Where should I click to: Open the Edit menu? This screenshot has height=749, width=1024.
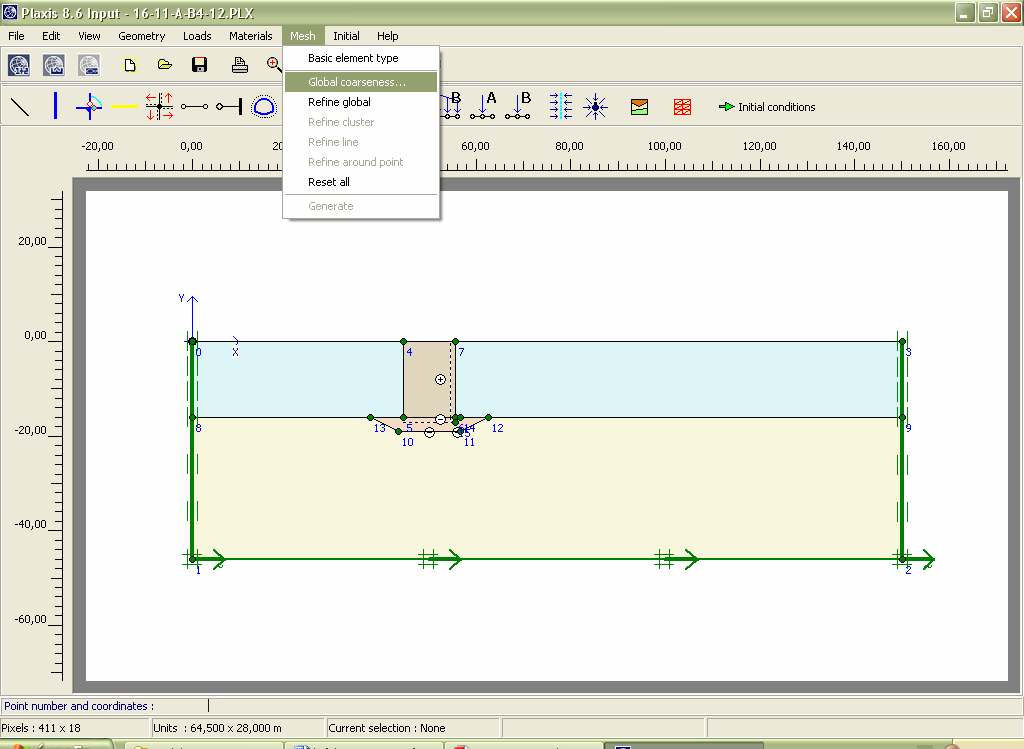click(x=51, y=36)
